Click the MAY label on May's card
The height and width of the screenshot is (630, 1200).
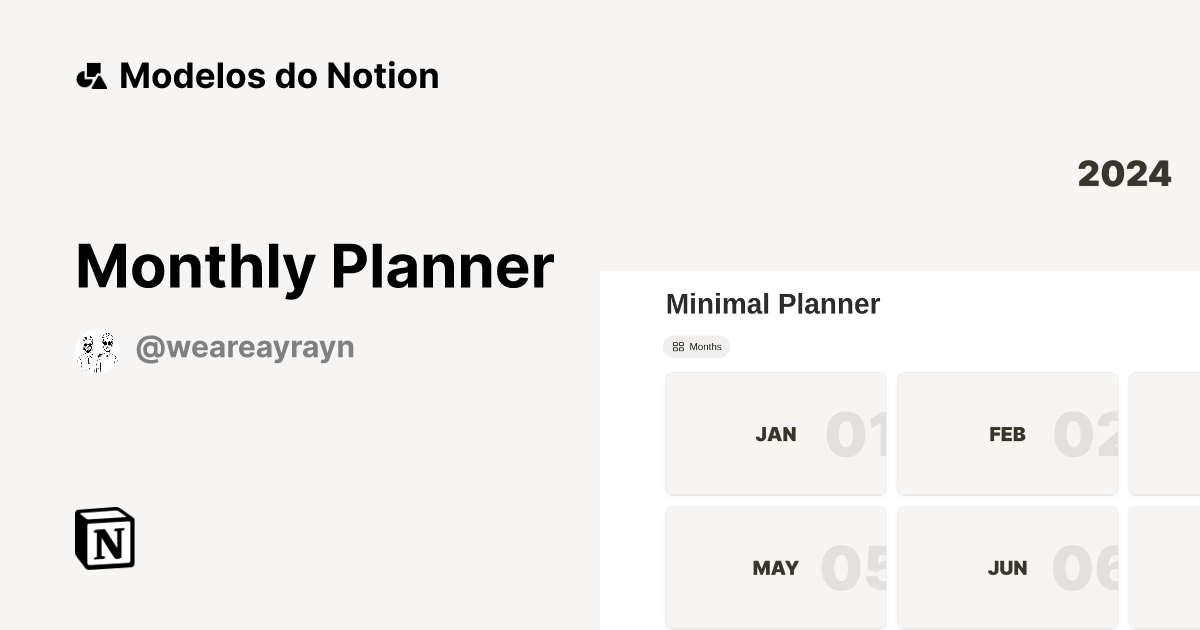pyautogui.click(x=775, y=567)
